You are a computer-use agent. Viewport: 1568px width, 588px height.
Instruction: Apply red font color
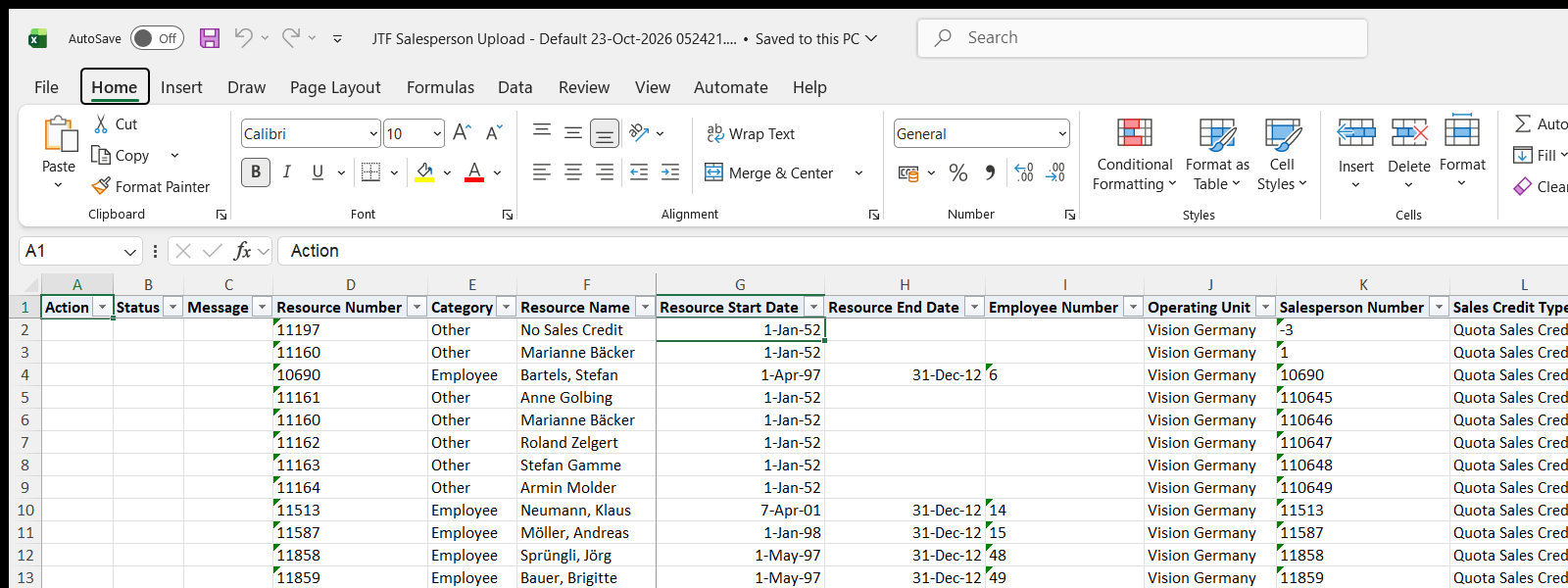pyautogui.click(x=474, y=172)
